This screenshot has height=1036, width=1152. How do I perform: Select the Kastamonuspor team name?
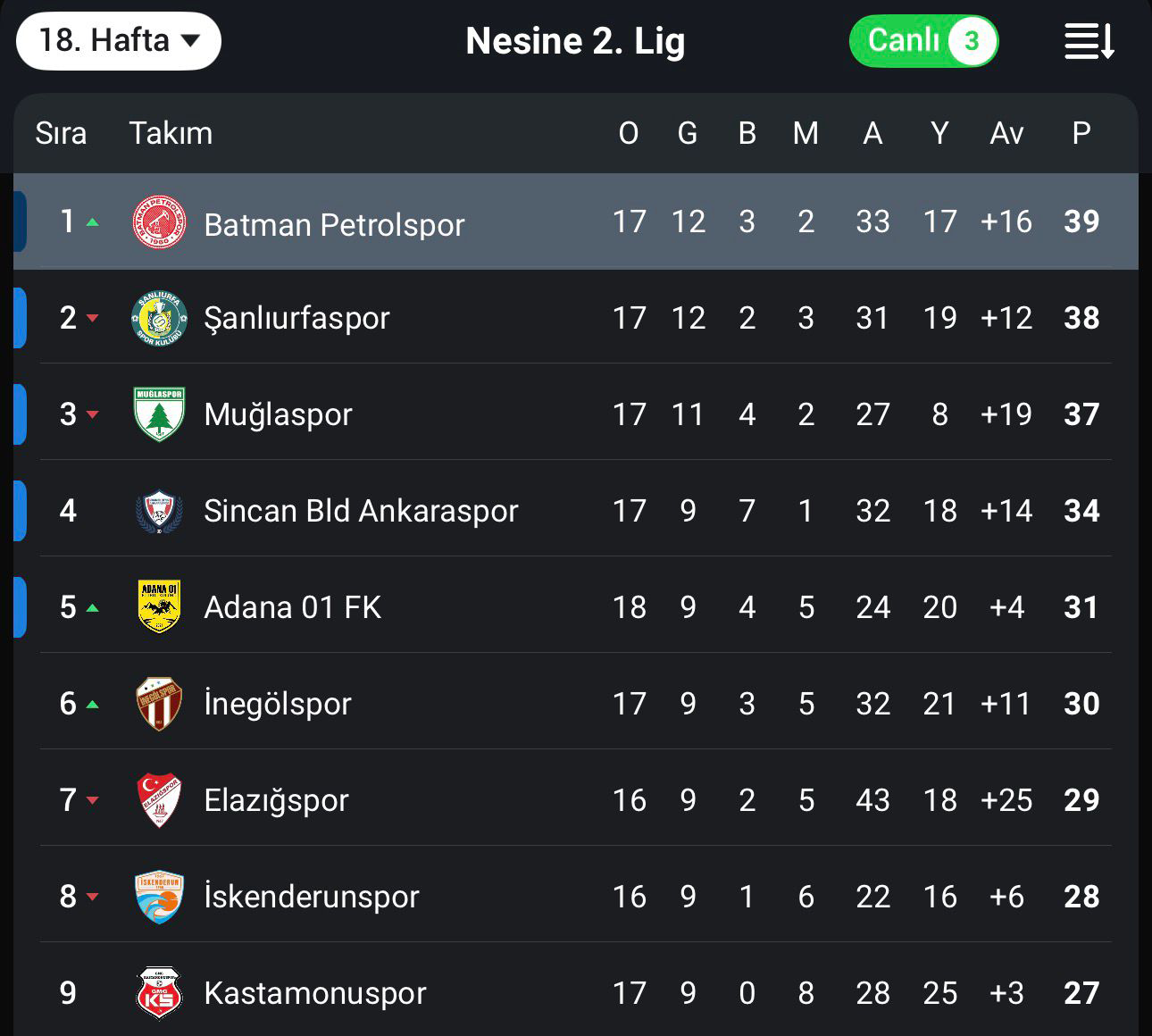point(315,993)
